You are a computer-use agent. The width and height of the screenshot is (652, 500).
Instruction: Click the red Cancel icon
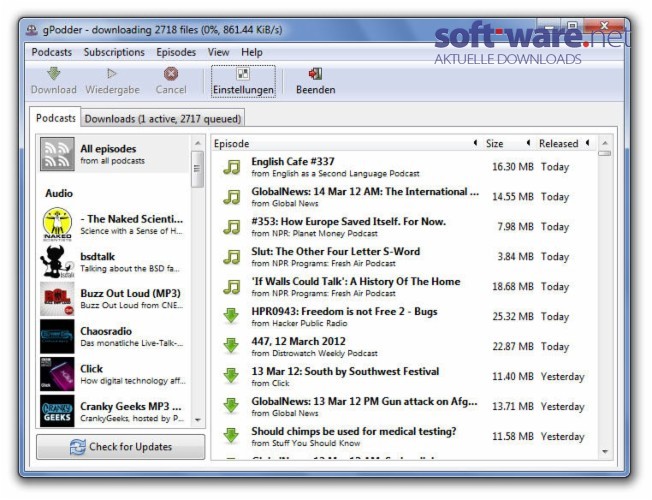171,74
